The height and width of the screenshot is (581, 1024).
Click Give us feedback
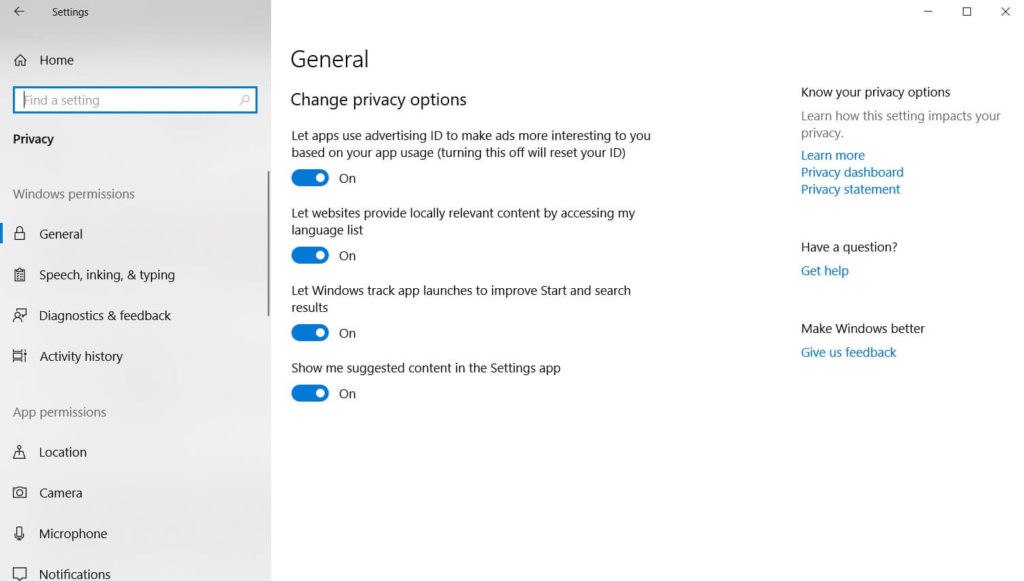coord(848,352)
